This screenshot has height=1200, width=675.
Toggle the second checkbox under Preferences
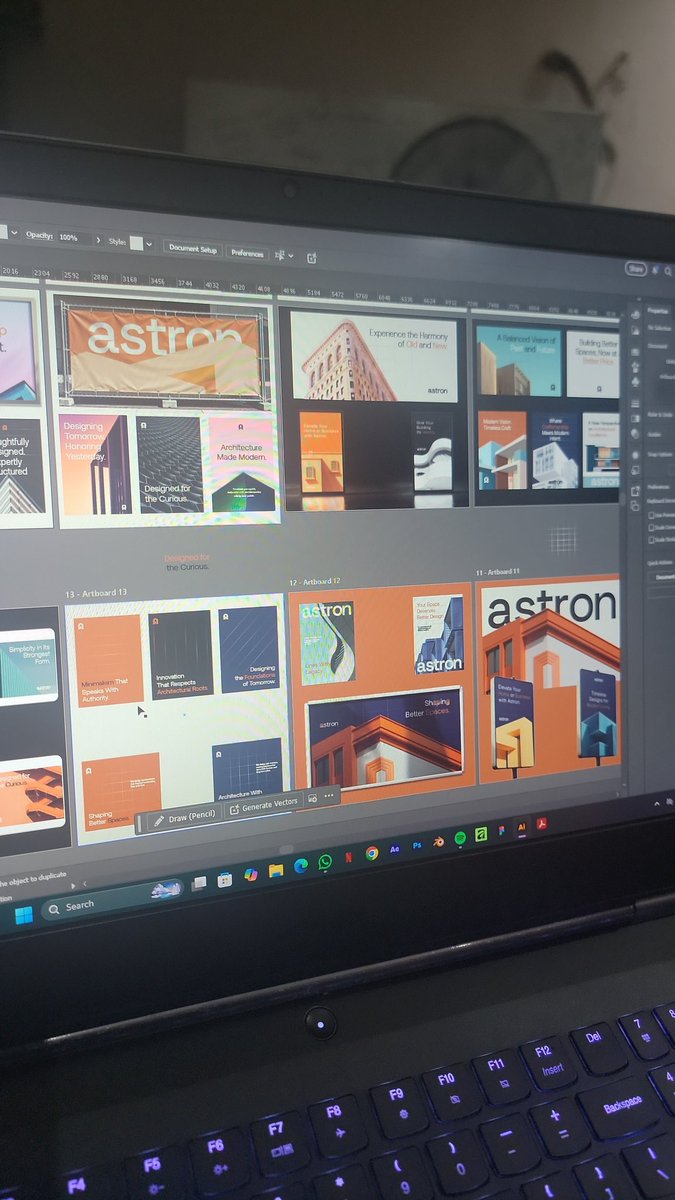coord(651,527)
